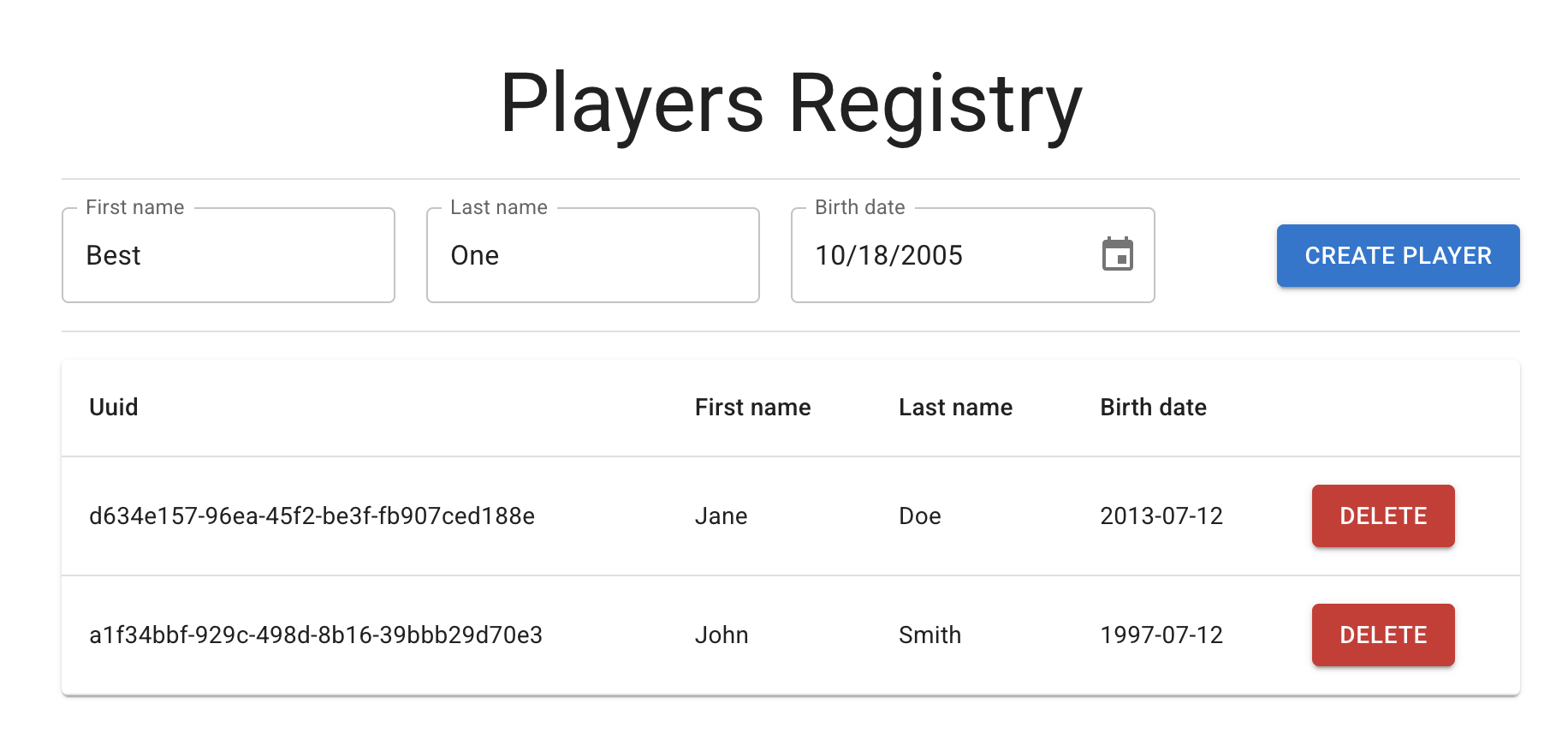Select the text One in Last name
The height and width of the screenshot is (745, 1568).
tap(475, 255)
